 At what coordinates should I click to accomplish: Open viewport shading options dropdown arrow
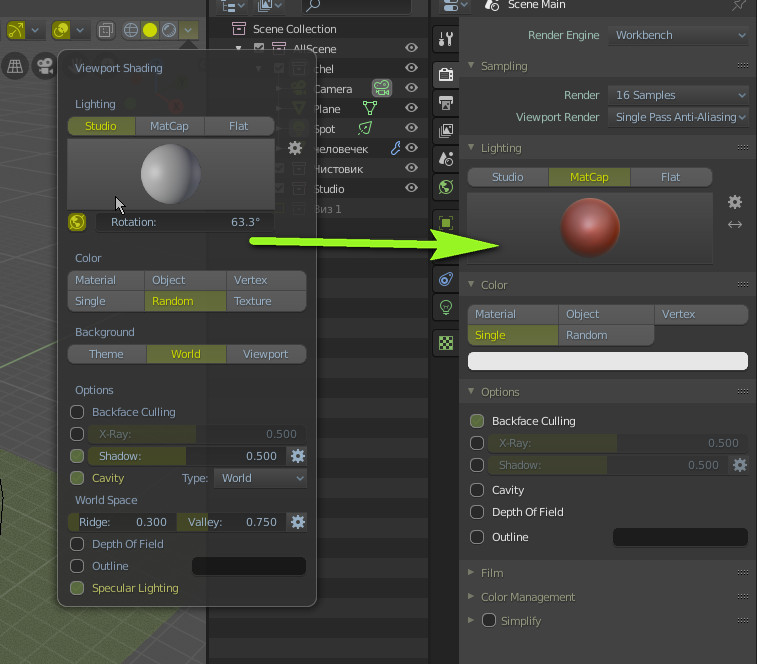pyautogui.click(x=188, y=30)
